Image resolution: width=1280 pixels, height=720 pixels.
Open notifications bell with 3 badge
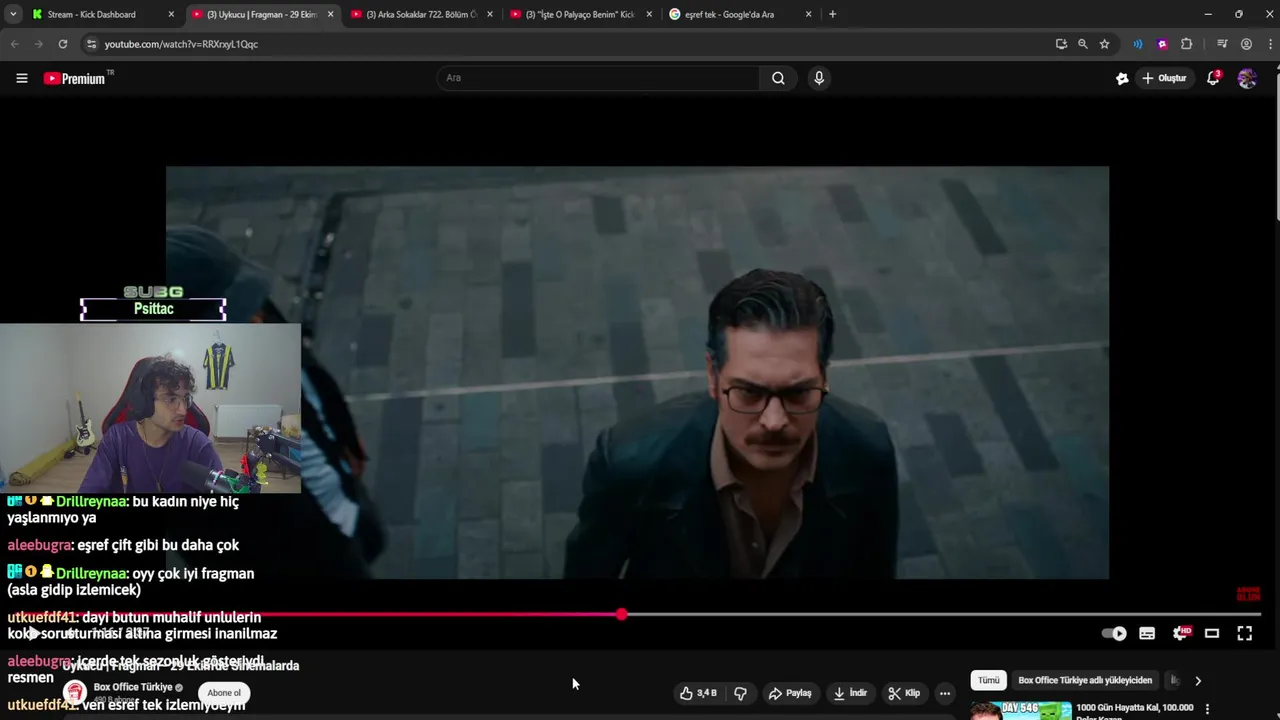click(1213, 78)
